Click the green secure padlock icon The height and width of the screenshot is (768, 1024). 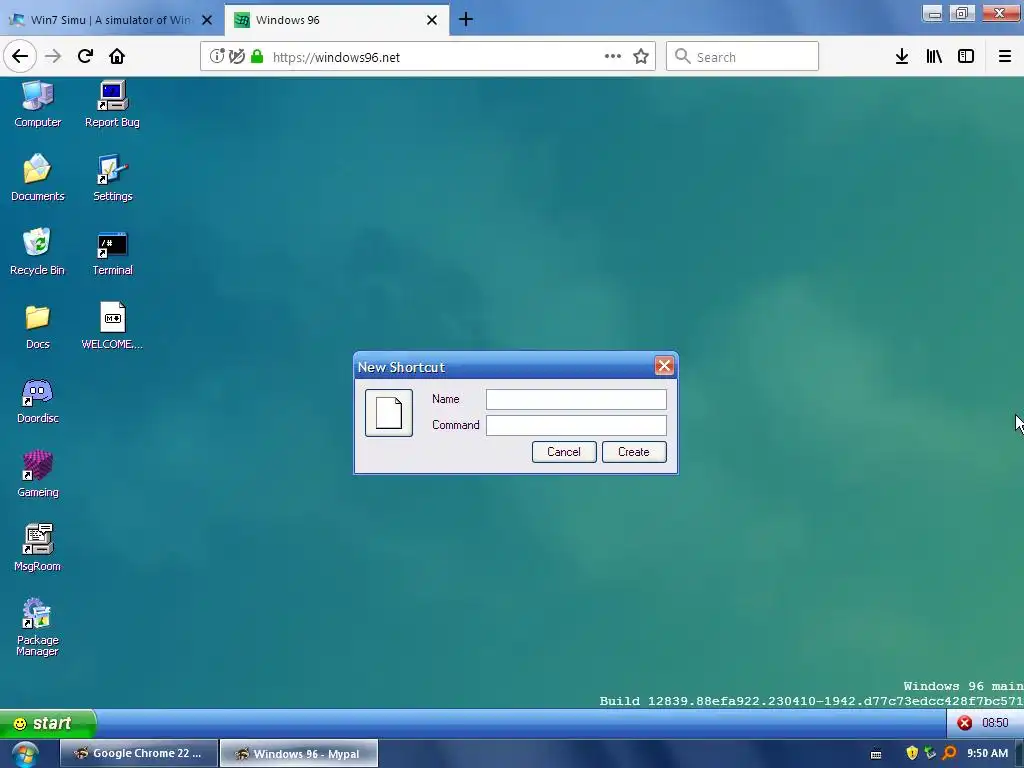[257, 56]
